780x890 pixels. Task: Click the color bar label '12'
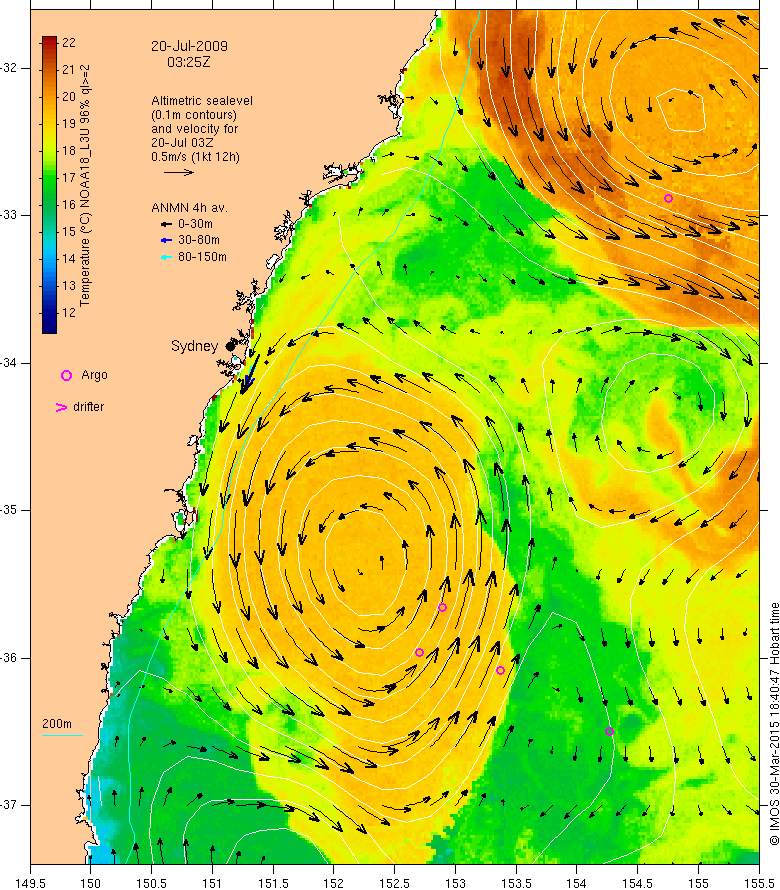pos(69,312)
